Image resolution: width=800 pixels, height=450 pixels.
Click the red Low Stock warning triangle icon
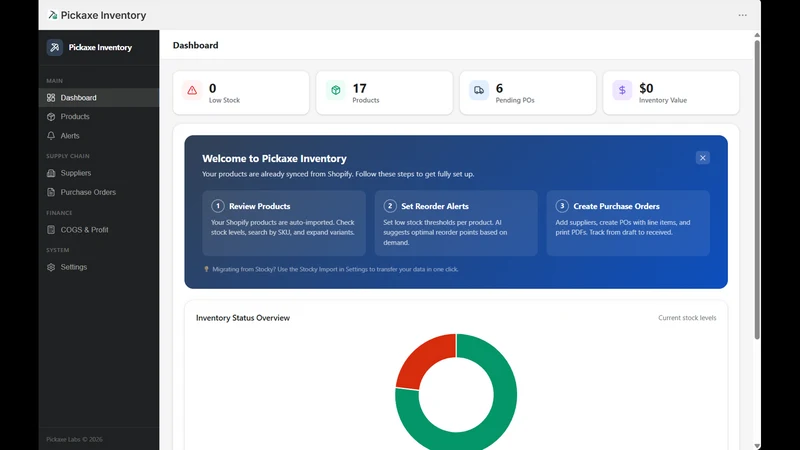[192, 90]
